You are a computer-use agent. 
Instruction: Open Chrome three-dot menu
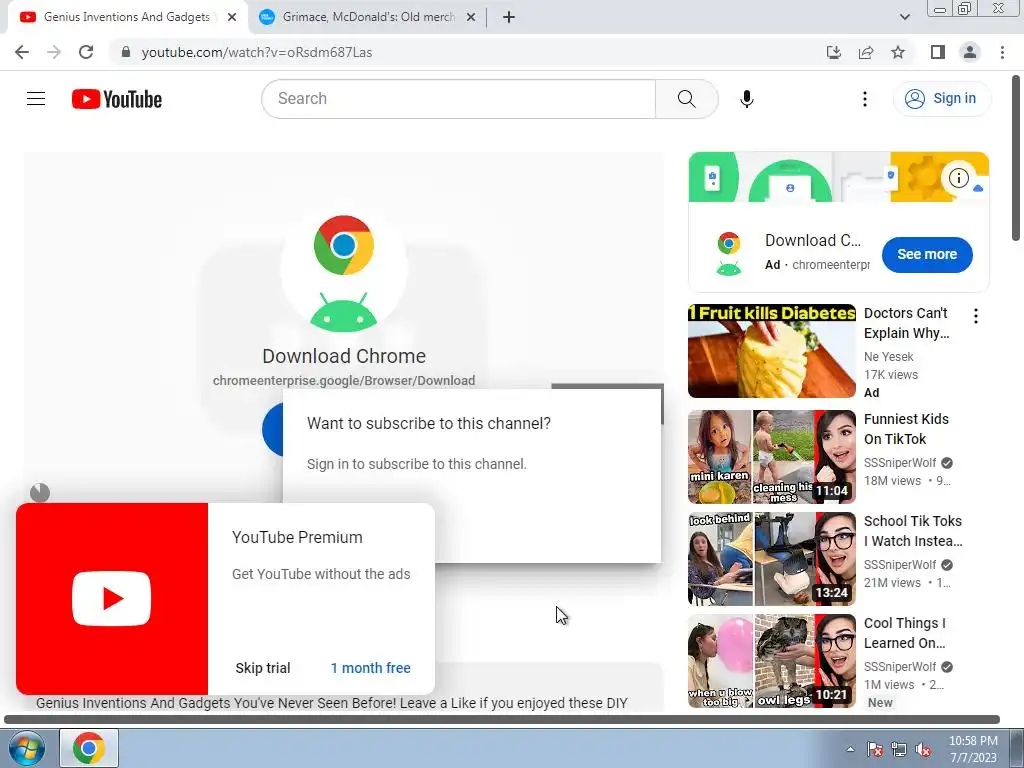coord(1002,52)
